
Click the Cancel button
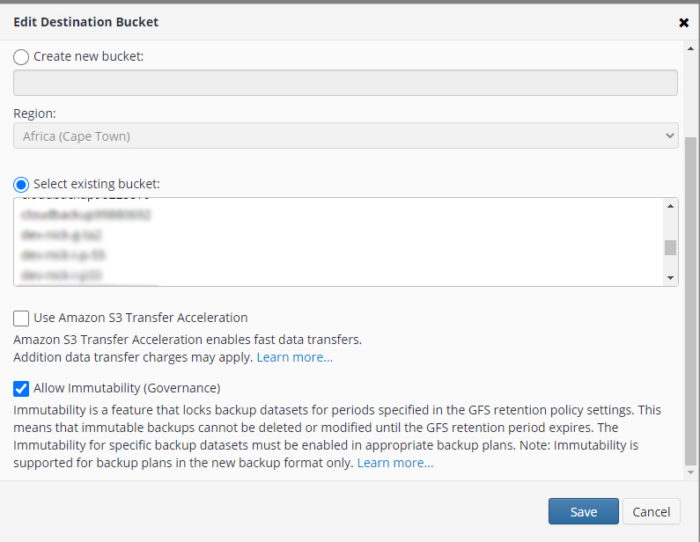click(x=651, y=512)
